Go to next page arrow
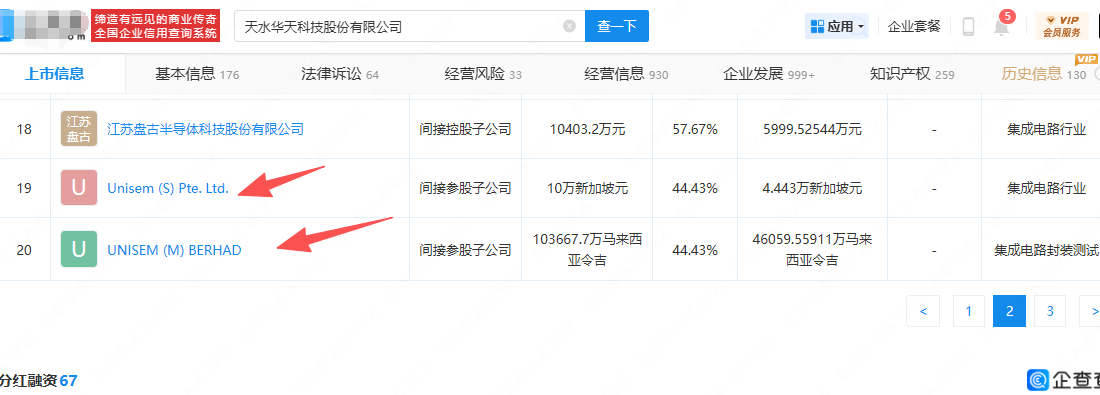Viewport: 1100px width, 395px height. (1089, 311)
